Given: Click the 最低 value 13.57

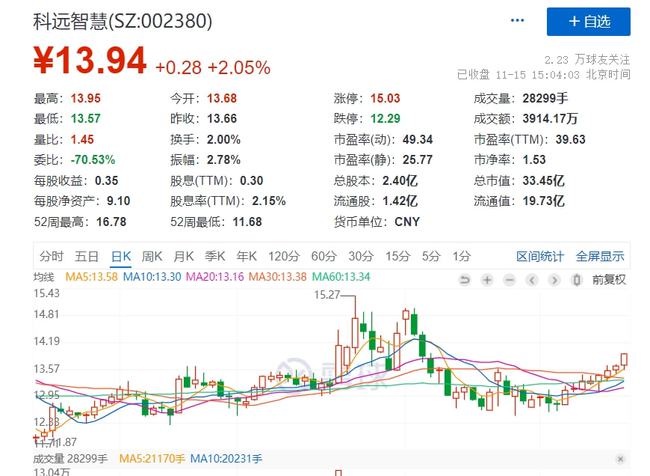Looking at the screenshot, I should pyautogui.click(x=85, y=119).
